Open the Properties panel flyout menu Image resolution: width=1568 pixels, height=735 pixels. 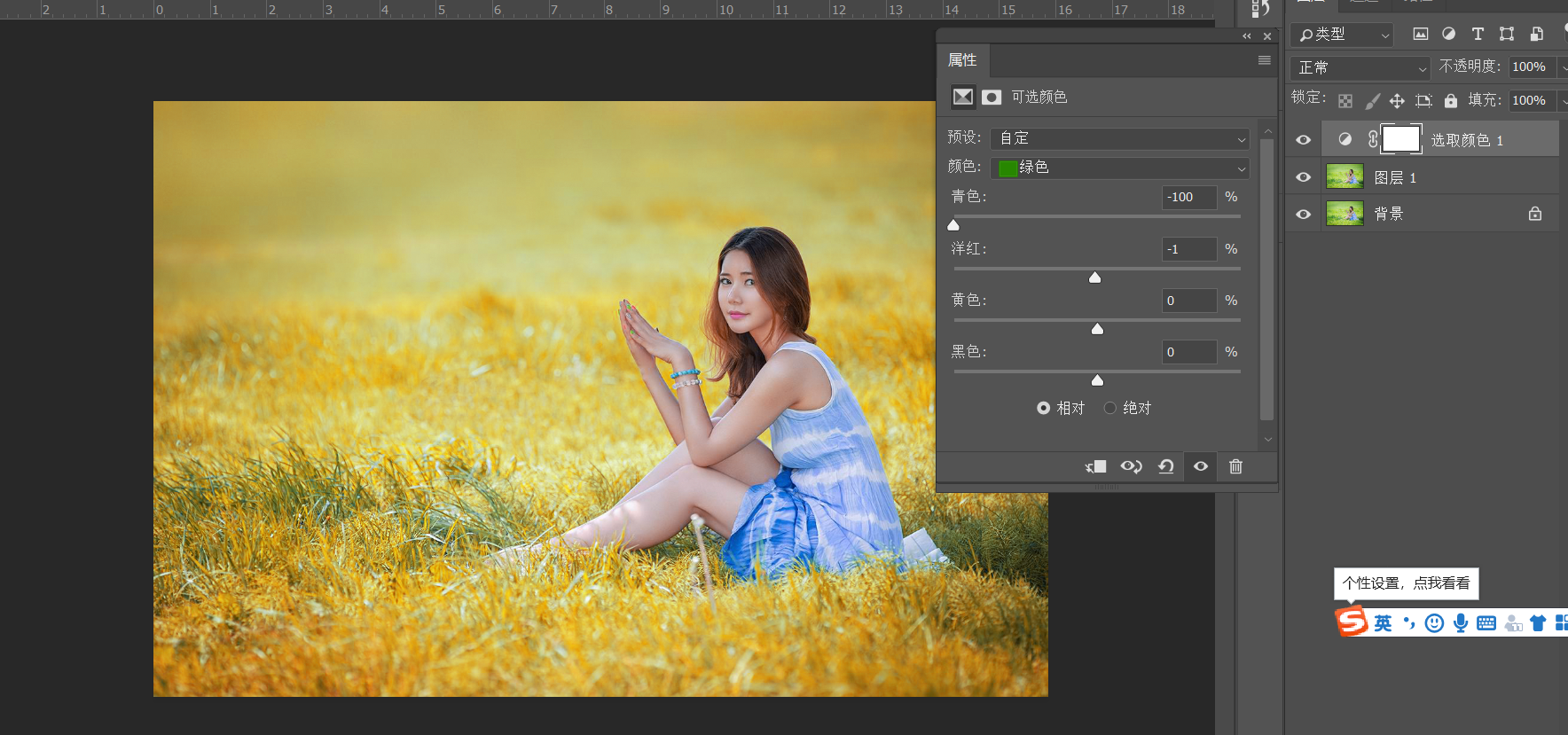pyautogui.click(x=1264, y=60)
